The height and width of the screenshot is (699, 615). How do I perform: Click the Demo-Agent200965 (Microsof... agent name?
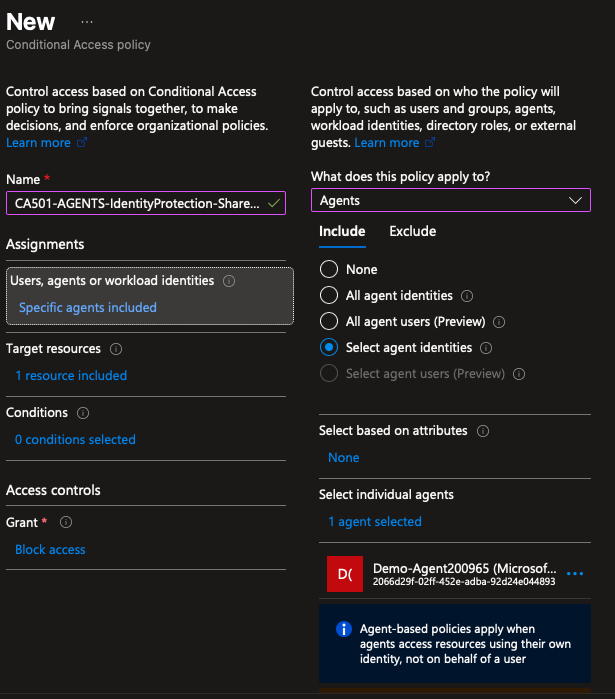tap(464, 568)
